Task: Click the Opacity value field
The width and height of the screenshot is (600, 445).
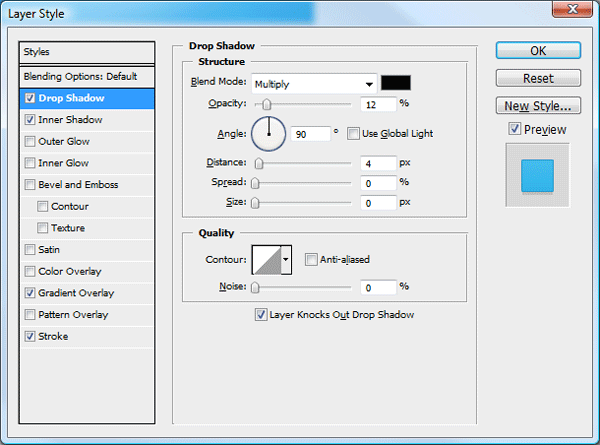Action: click(x=378, y=104)
